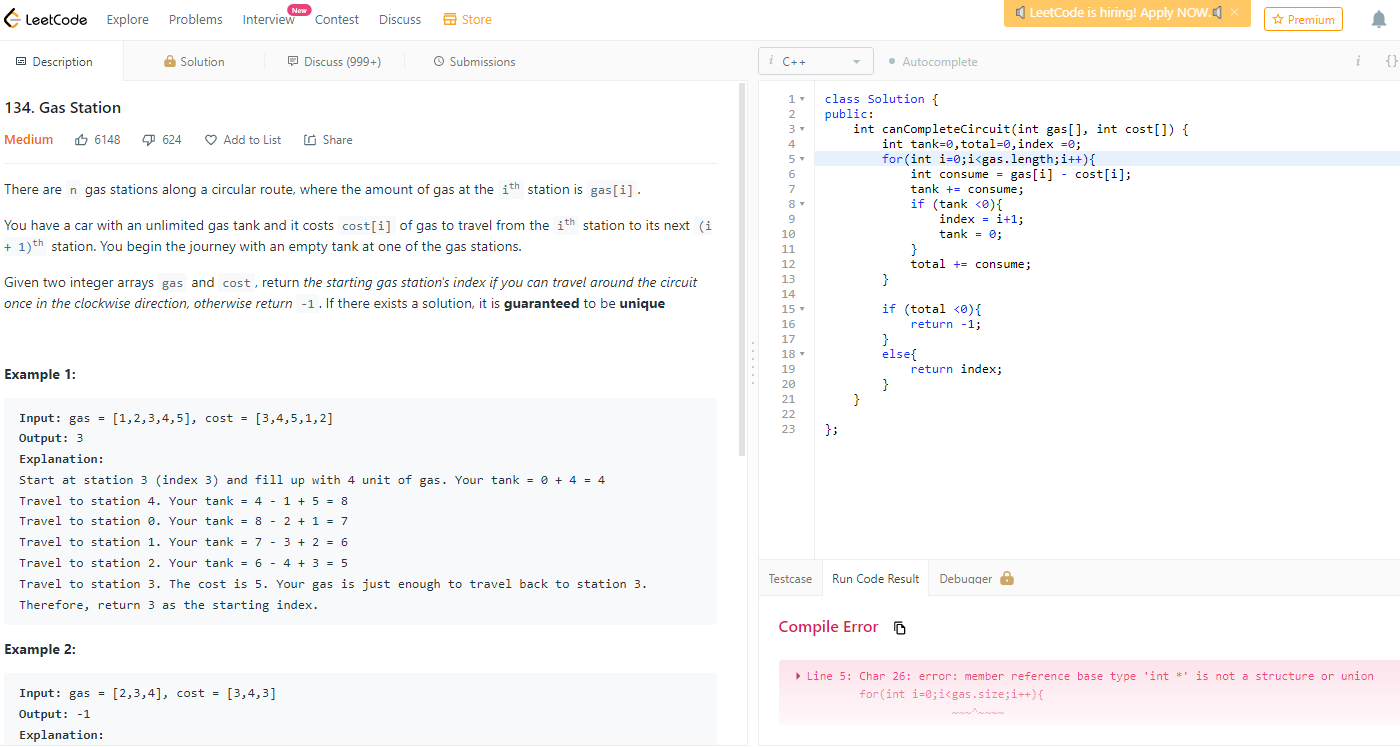This screenshot has width=1400, height=747.
Task: Open the editor info icon at far right
Action: [1358, 61]
